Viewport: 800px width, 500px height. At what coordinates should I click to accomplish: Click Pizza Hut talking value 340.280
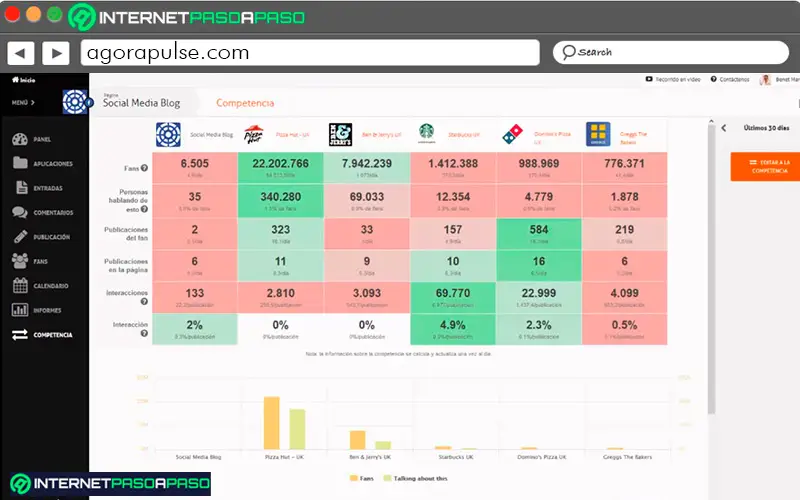281,197
